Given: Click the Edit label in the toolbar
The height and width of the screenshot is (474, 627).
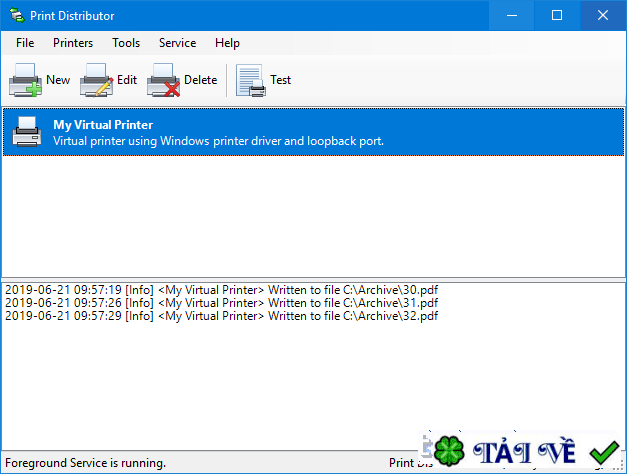Looking at the screenshot, I should pos(127,80).
